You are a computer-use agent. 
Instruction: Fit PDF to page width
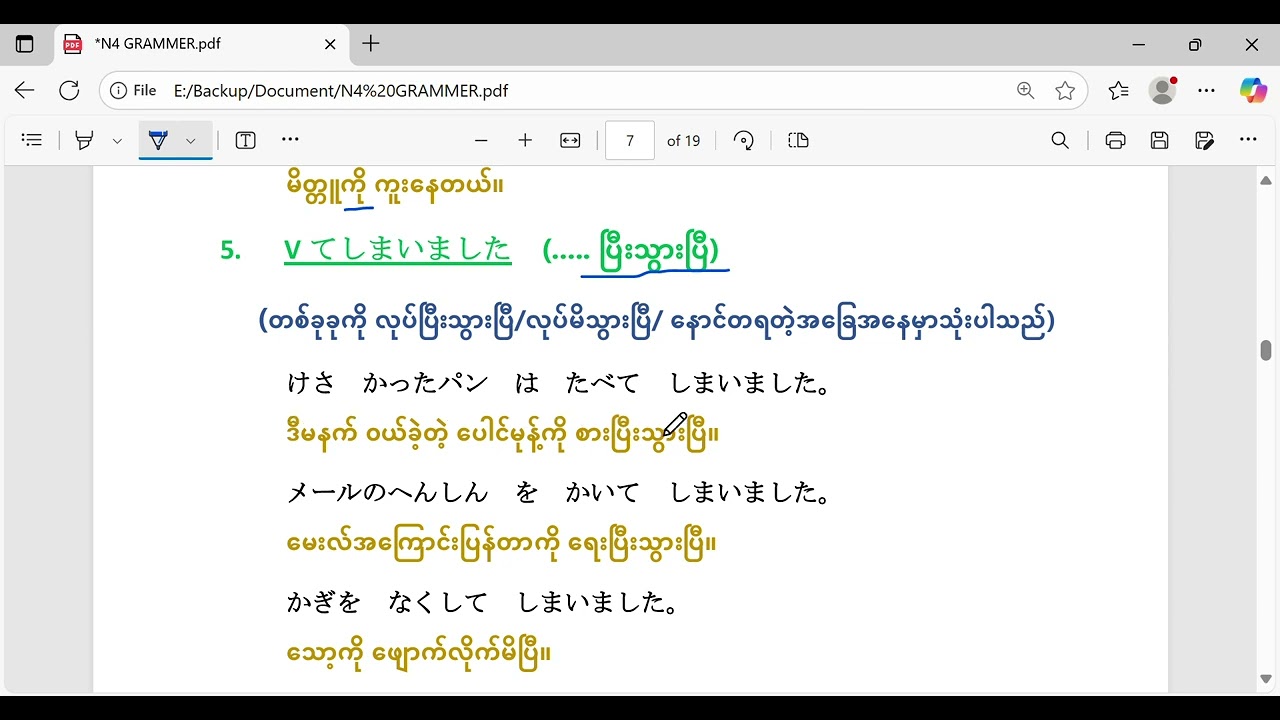[570, 140]
